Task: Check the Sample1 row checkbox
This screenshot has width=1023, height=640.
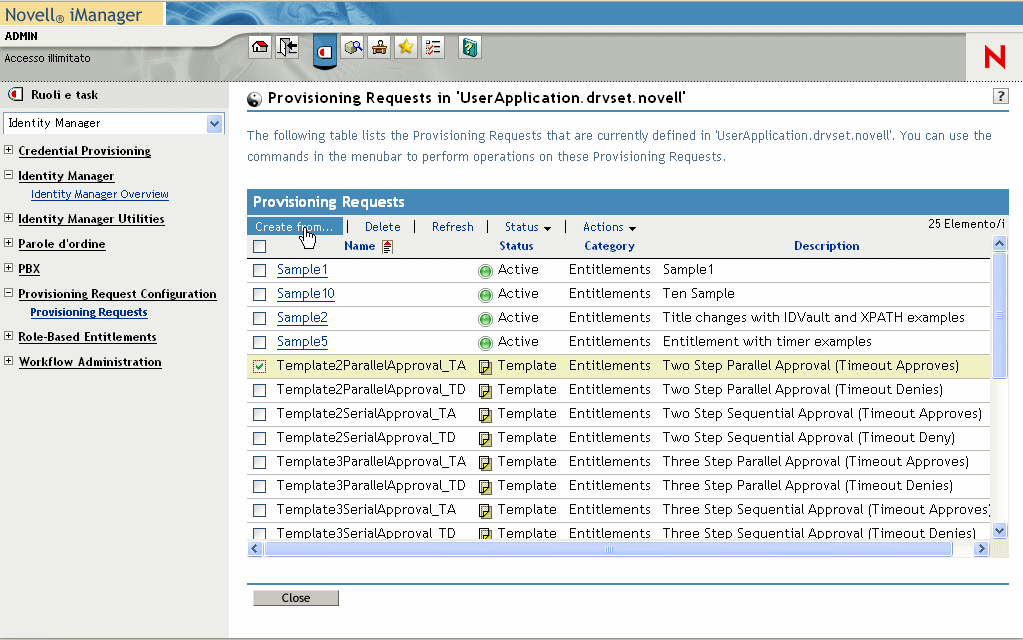Action: (x=260, y=270)
